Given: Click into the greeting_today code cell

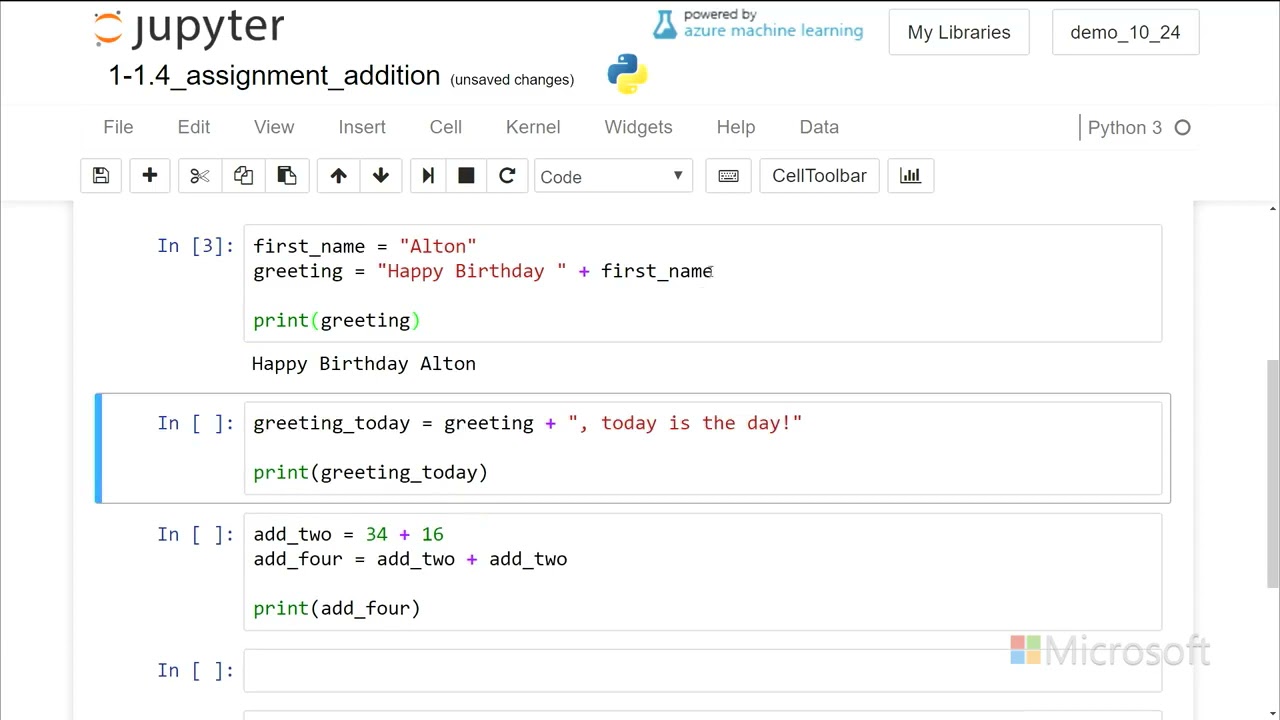Looking at the screenshot, I should (702, 448).
